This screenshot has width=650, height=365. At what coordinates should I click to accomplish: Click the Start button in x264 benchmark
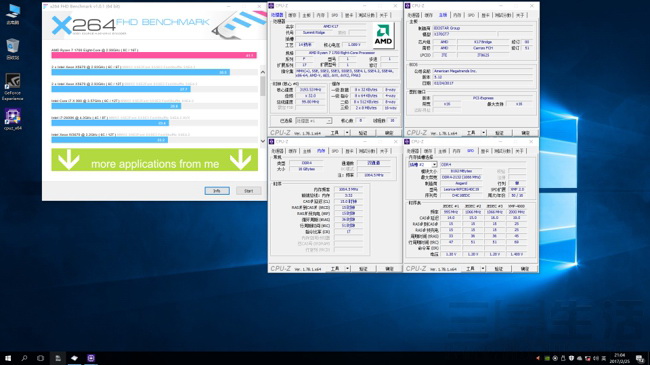[x=249, y=191]
